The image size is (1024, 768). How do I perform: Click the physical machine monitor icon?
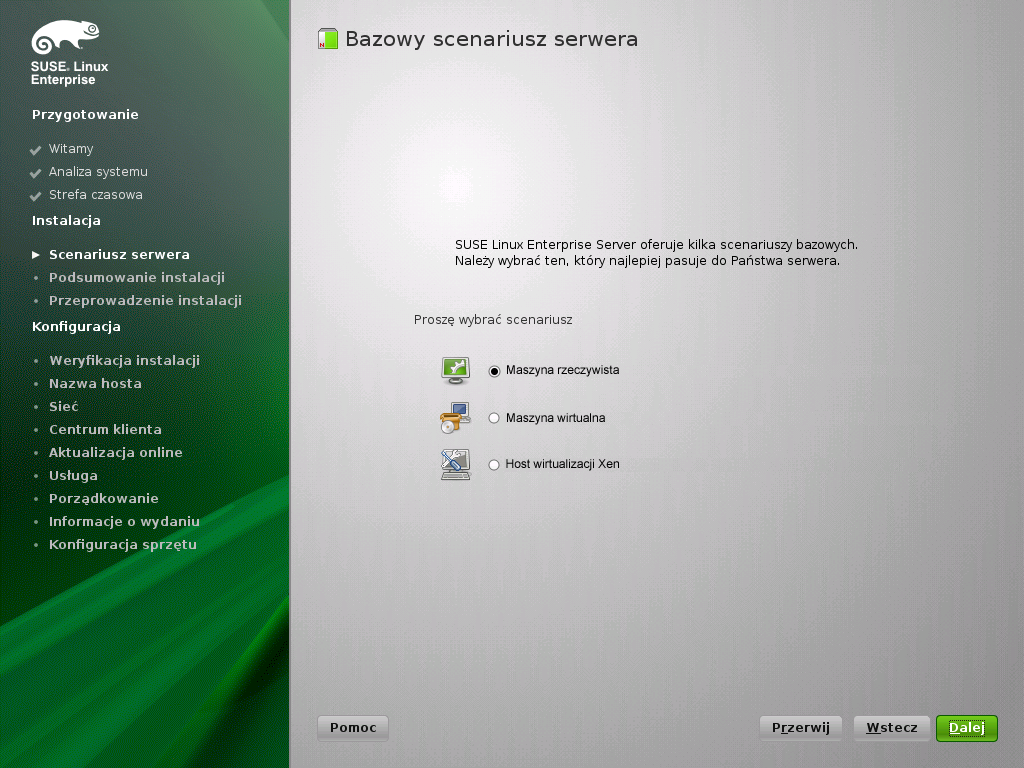(455, 370)
